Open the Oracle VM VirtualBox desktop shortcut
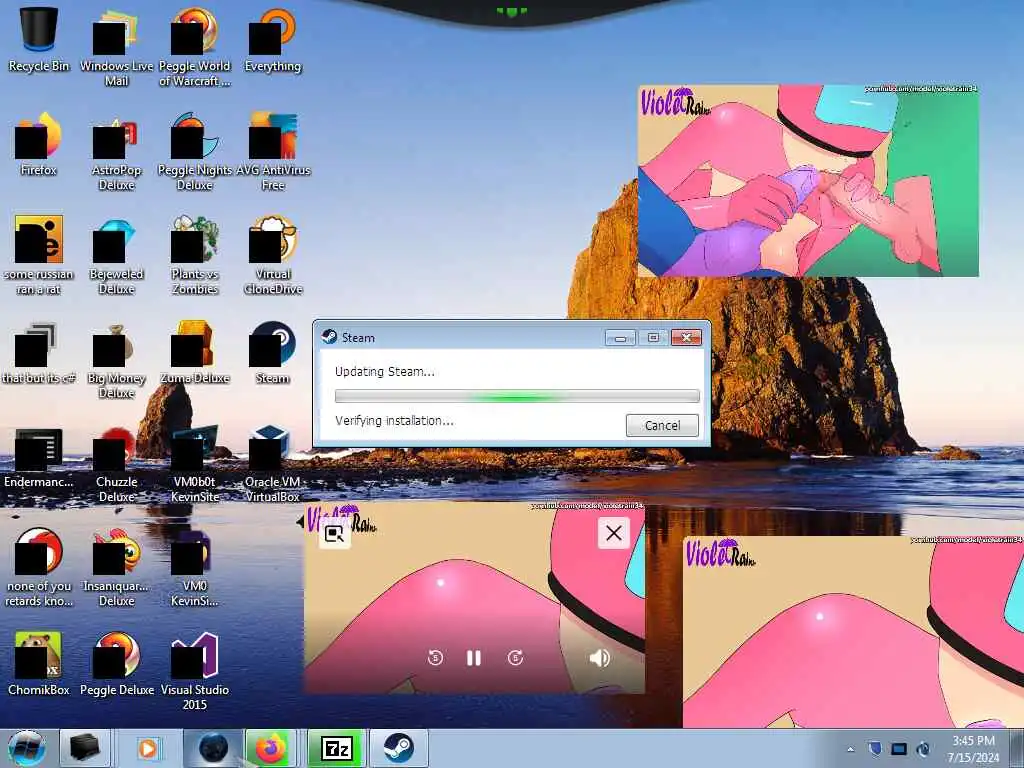This screenshot has width=1024, height=768. click(x=273, y=464)
